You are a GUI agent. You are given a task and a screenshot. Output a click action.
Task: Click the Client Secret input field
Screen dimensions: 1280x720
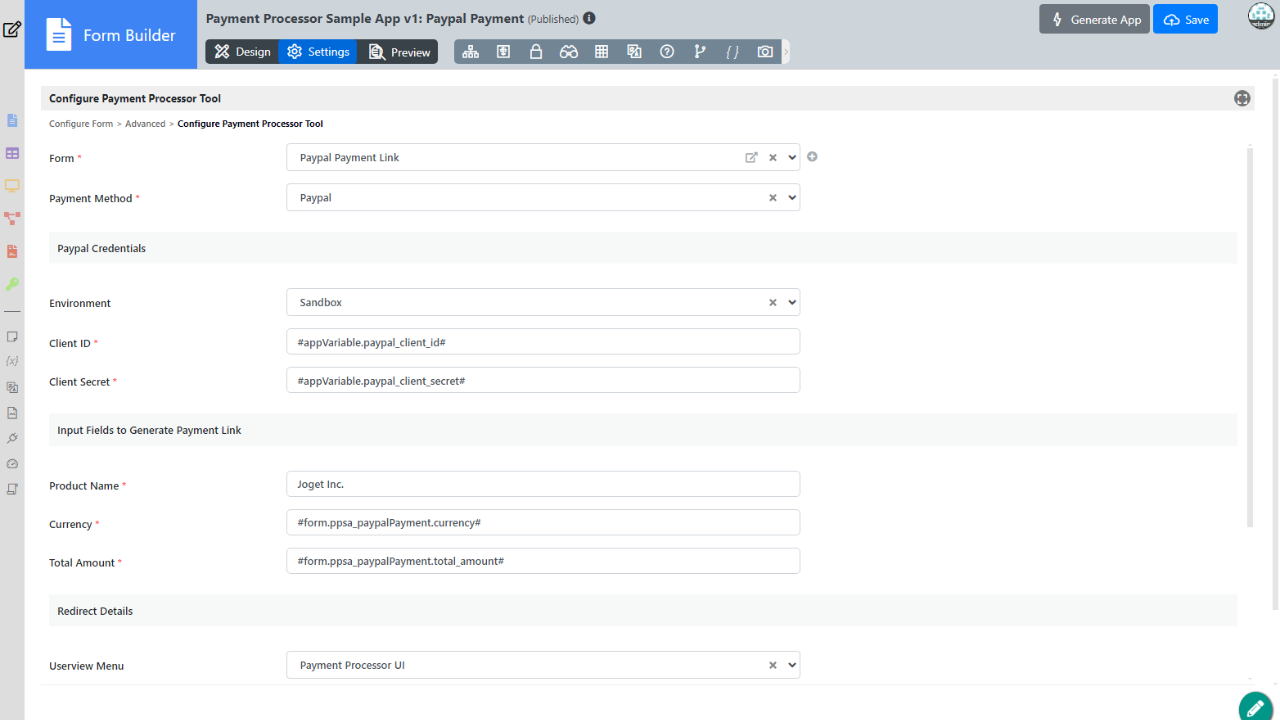coord(543,380)
